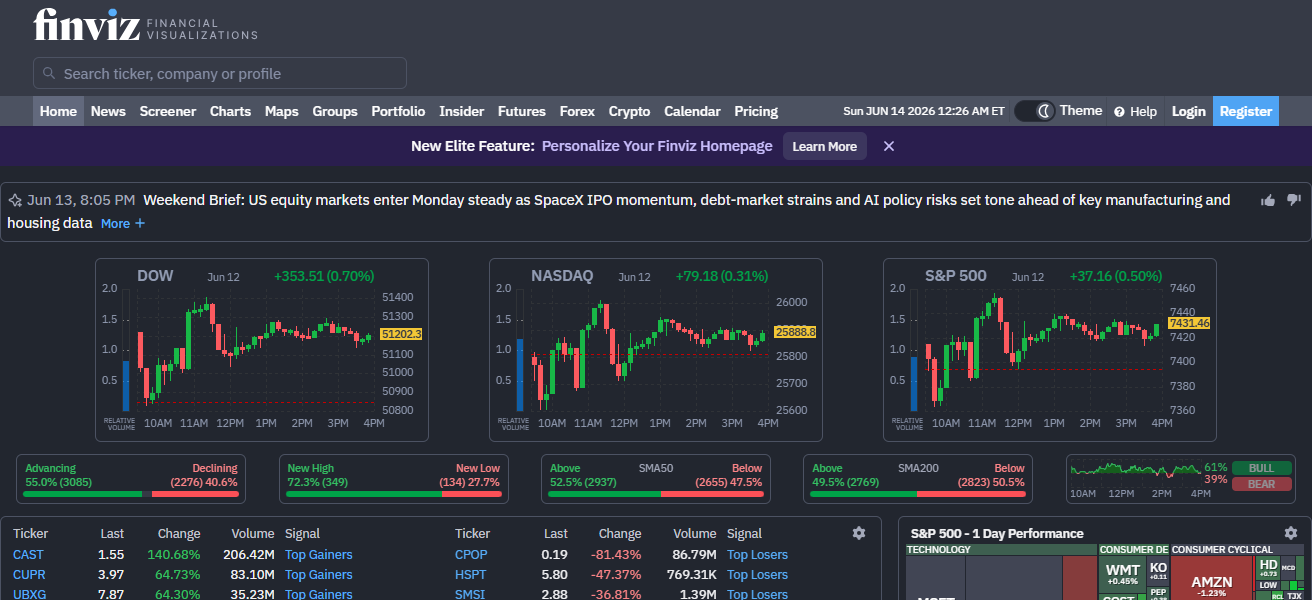This screenshot has height=600, width=1312.
Task: Open the CAST ticker link
Action: tap(28, 555)
